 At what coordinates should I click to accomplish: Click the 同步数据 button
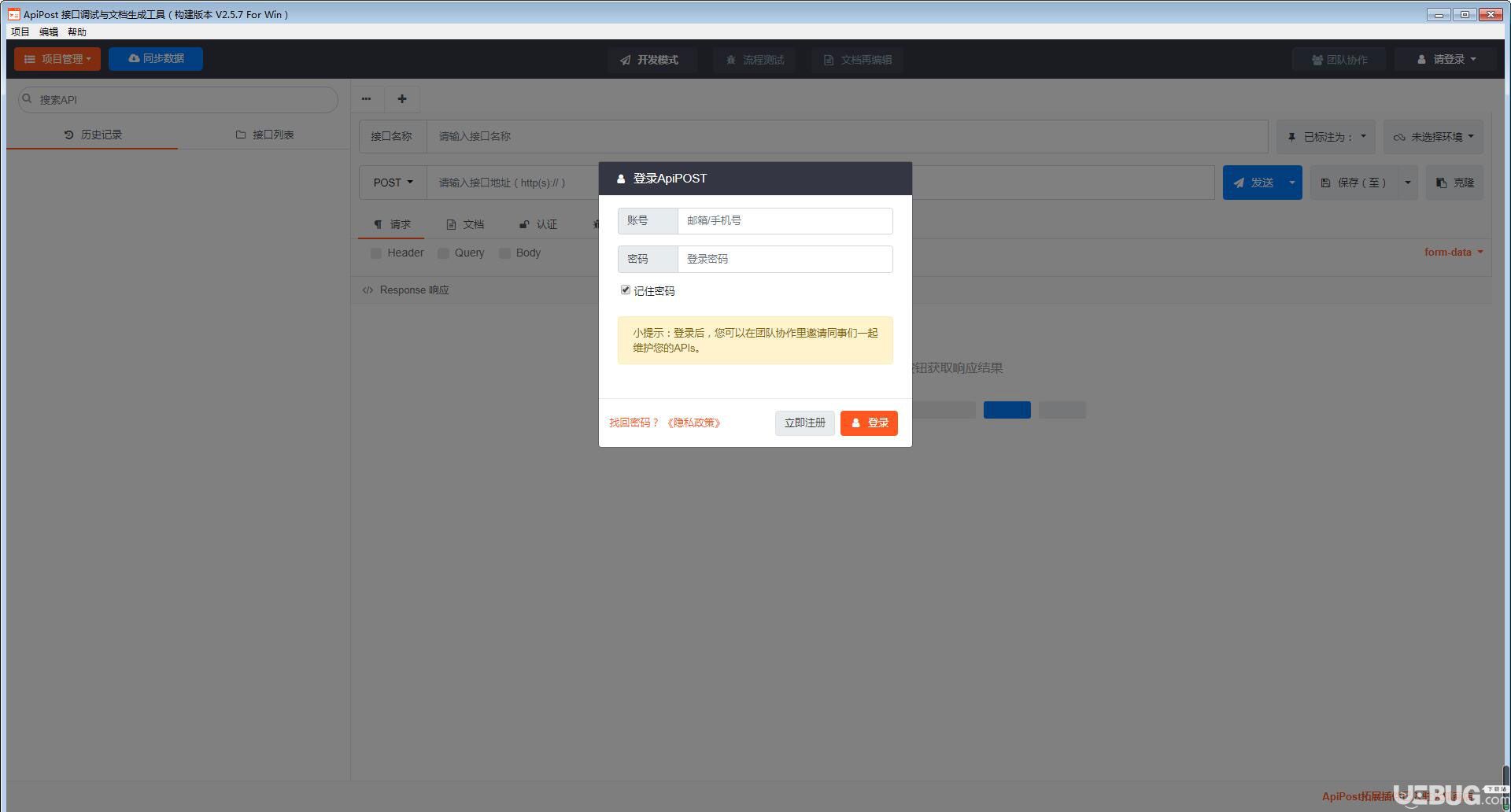(156, 59)
